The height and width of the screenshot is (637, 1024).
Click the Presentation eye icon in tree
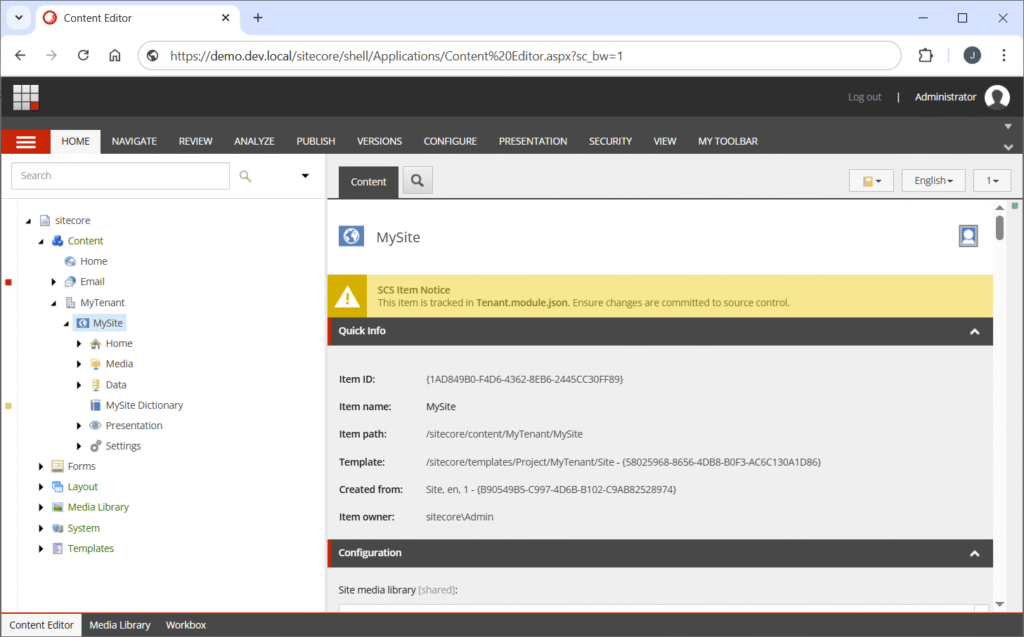click(x=95, y=425)
